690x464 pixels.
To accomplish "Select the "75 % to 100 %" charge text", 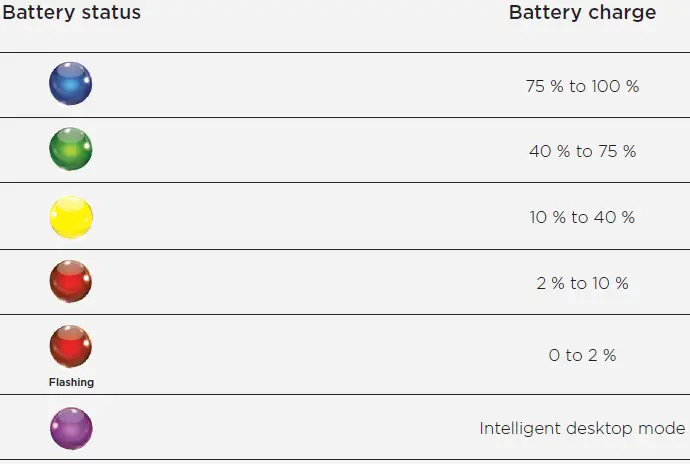I will [x=582, y=86].
